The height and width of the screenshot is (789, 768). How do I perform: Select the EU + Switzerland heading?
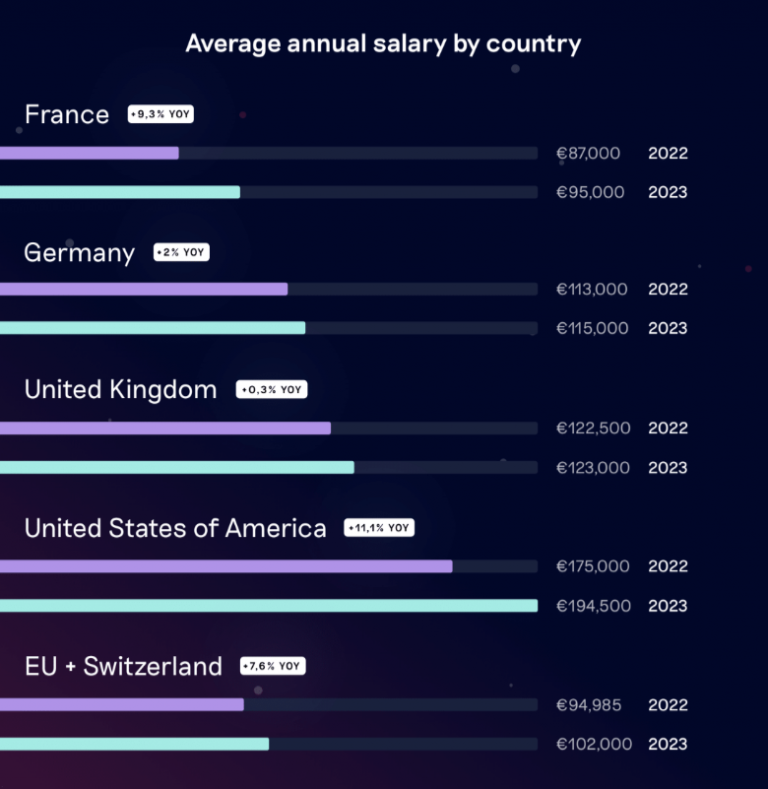tap(123, 667)
